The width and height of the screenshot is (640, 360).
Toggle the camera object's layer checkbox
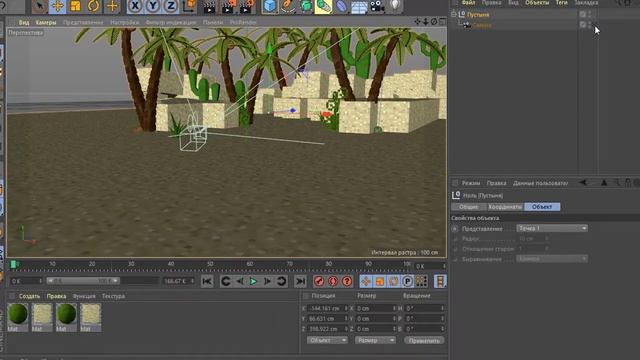point(582,24)
